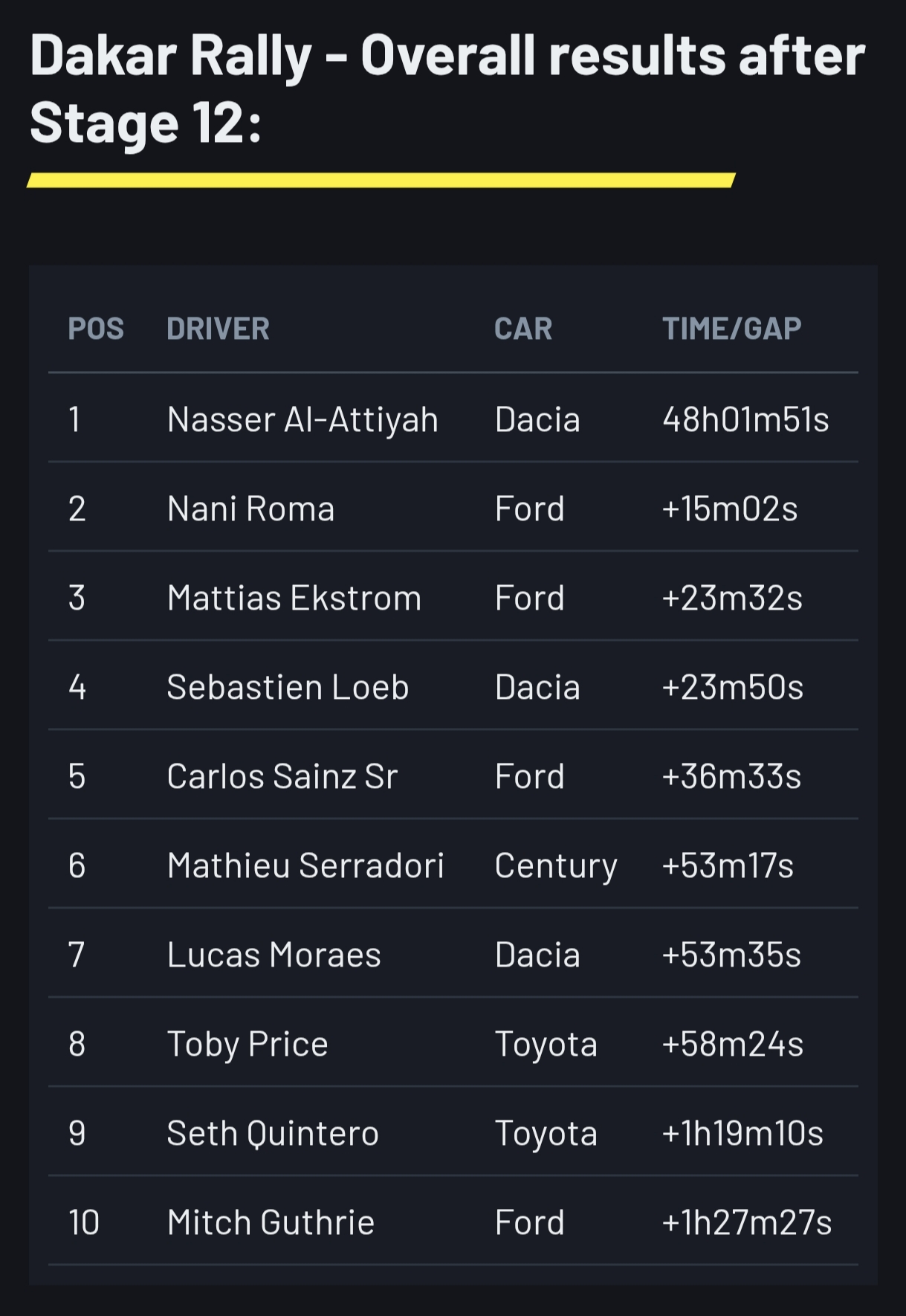The height and width of the screenshot is (1316, 906).
Task: Click the Dakar Rally results heading
Action: [x=446, y=88]
